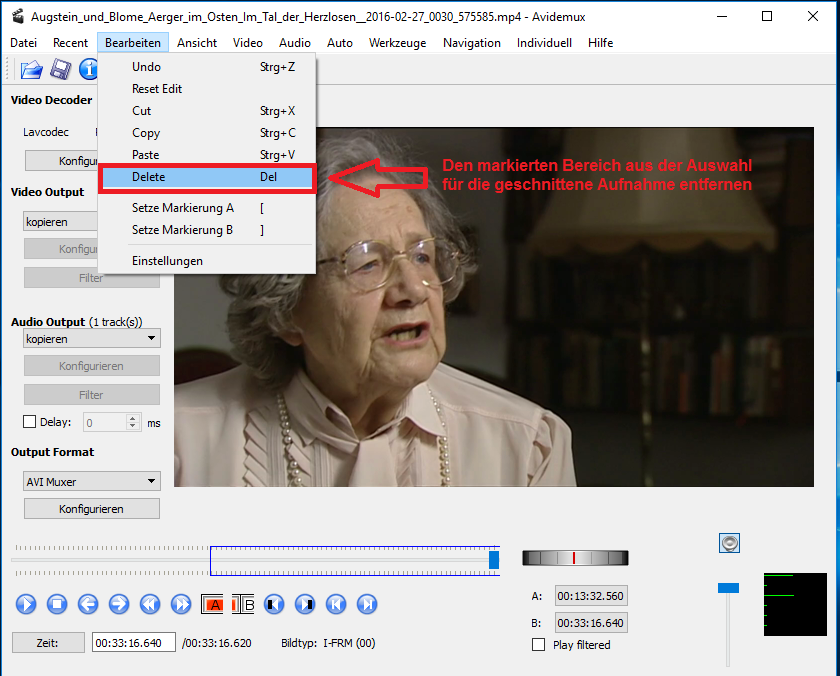The height and width of the screenshot is (676, 840).
Task: Go to previous frame with left arrow
Action: [88, 604]
